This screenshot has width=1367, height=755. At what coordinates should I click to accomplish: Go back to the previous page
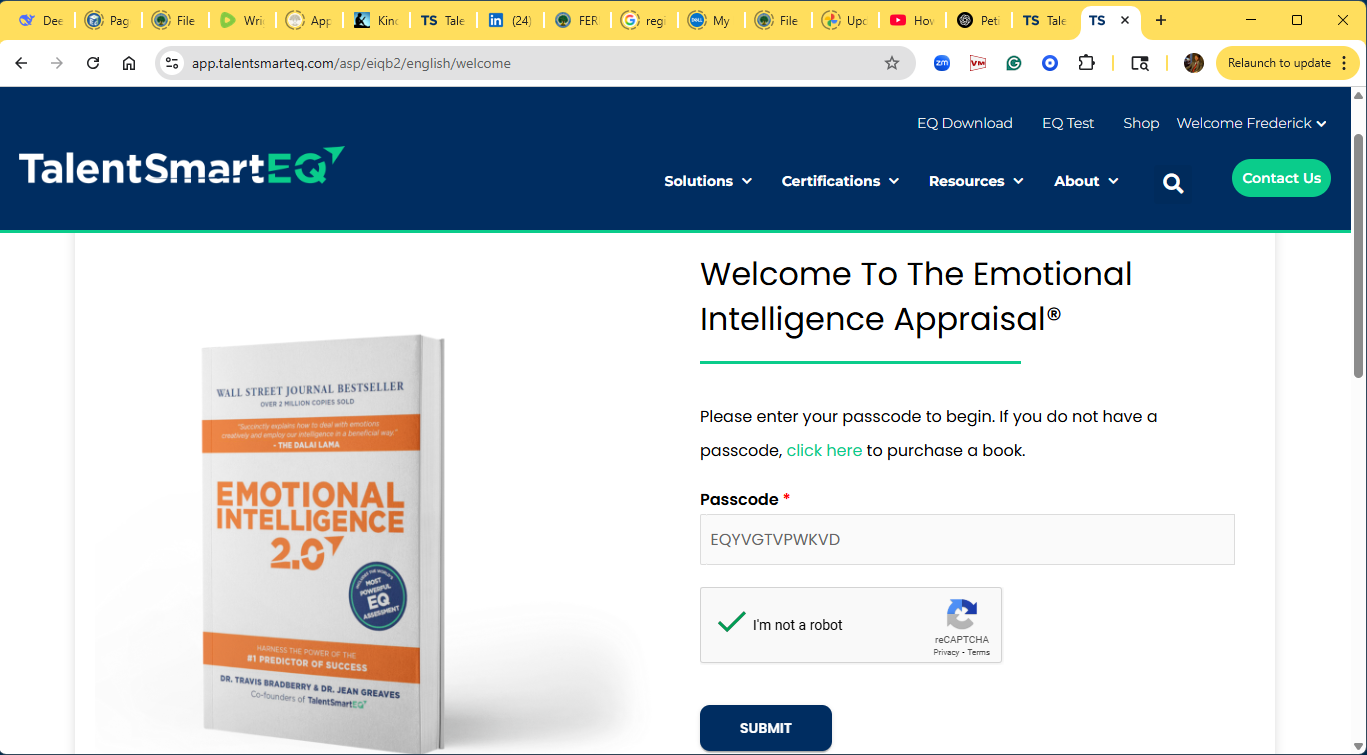[21, 63]
